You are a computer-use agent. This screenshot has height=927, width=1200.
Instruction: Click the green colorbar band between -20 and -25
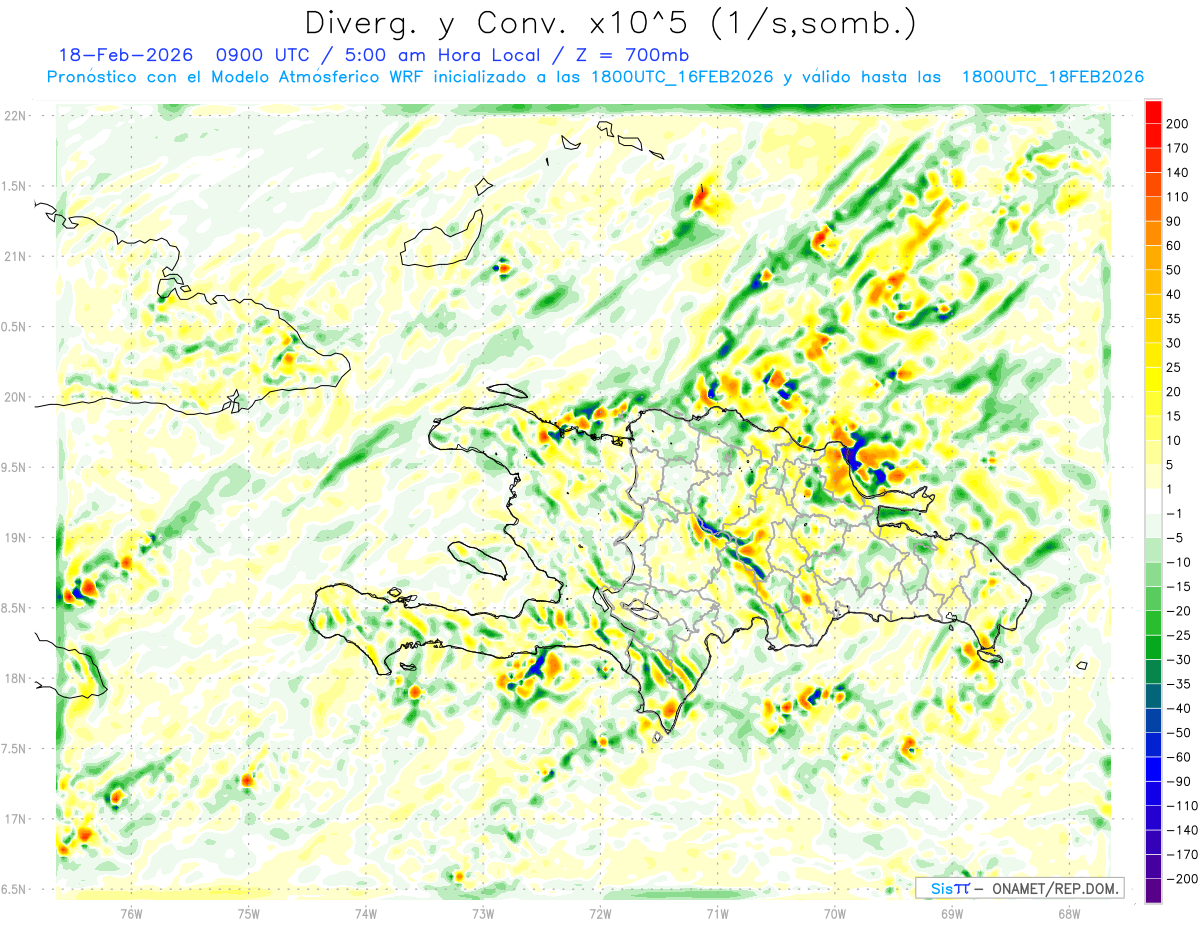pyautogui.click(x=1153, y=623)
